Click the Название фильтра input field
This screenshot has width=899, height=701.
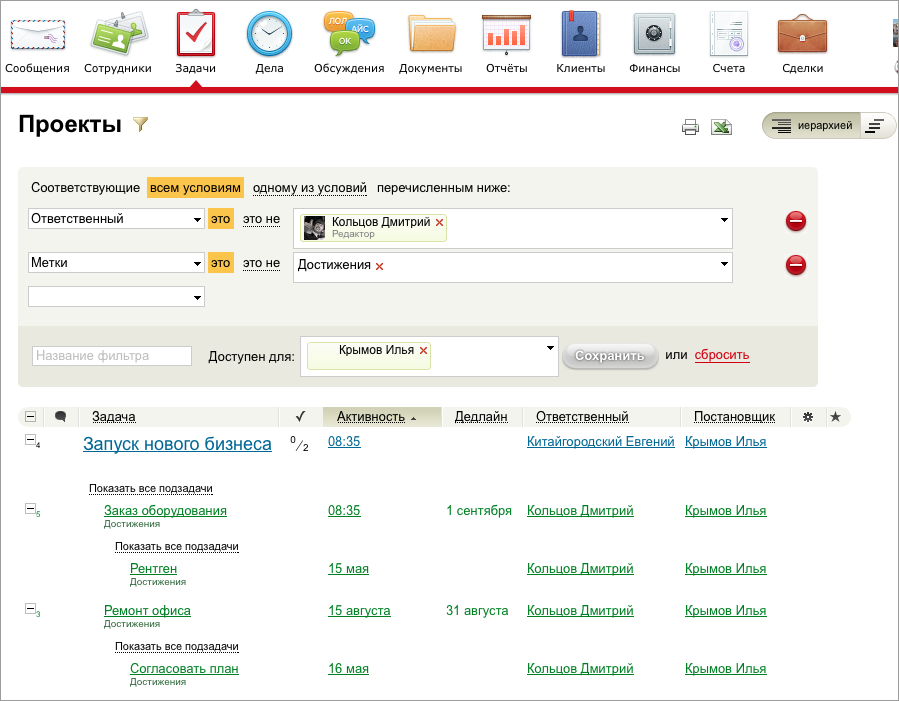112,356
